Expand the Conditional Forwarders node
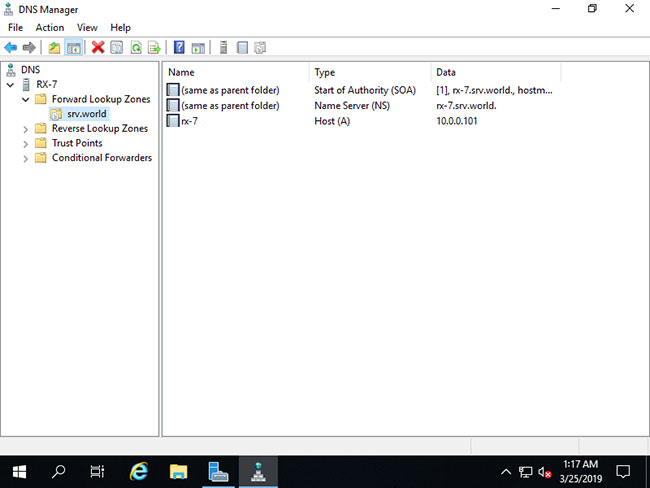 point(26,159)
